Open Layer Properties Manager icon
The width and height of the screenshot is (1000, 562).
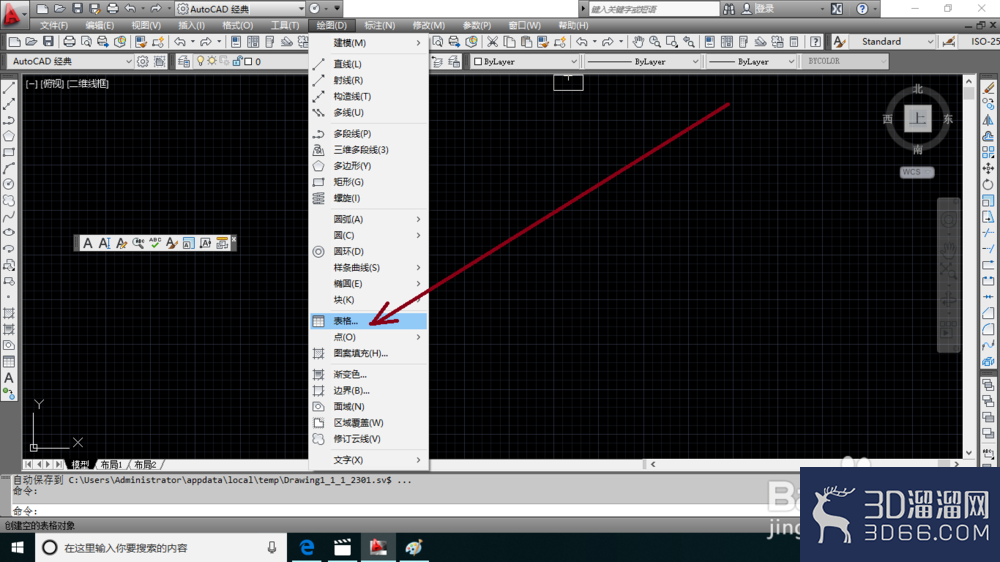point(184,61)
